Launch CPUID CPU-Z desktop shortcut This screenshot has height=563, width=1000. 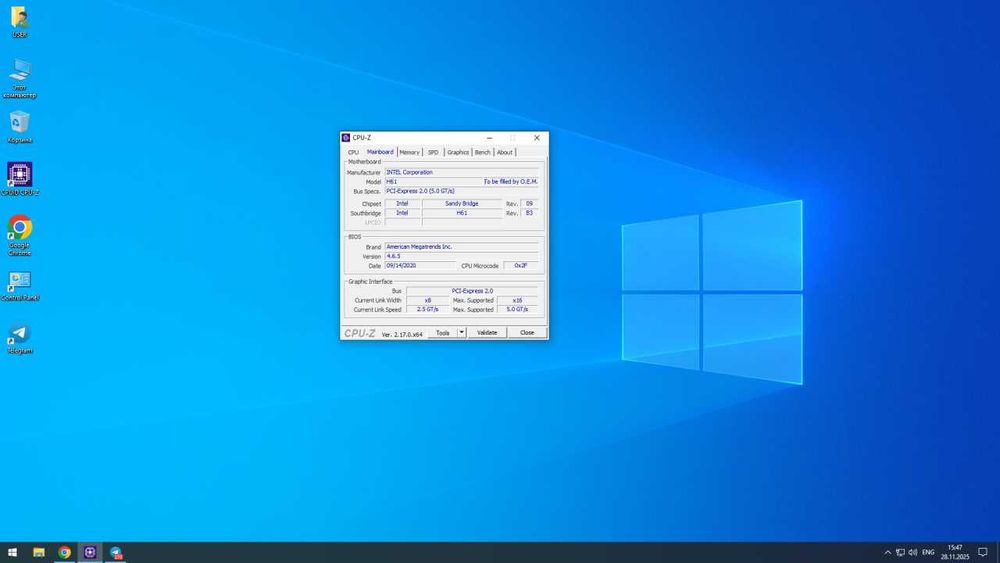point(19,175)
